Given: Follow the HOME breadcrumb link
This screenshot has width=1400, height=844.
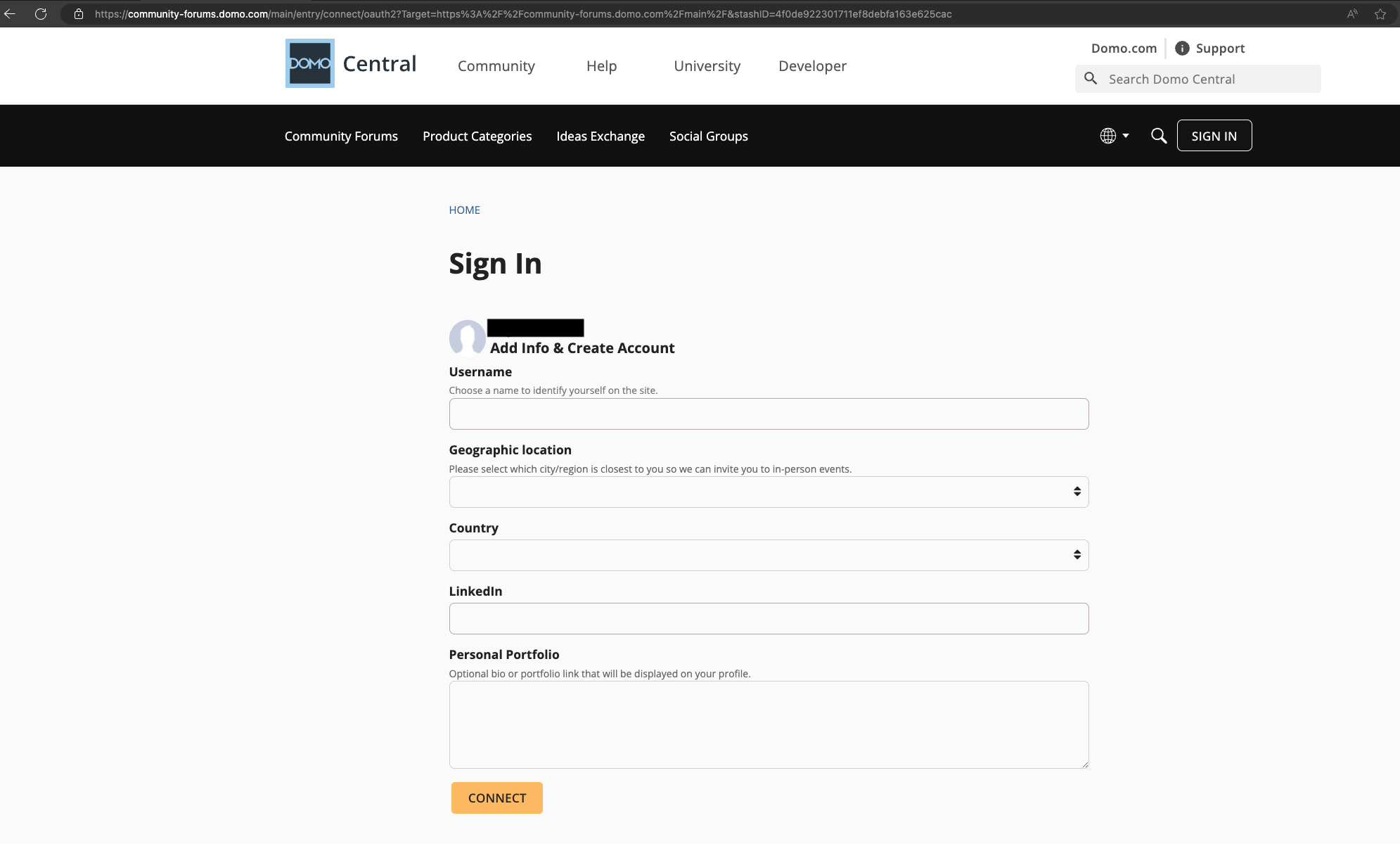Looking at the screenshot, I should point(464,210).
